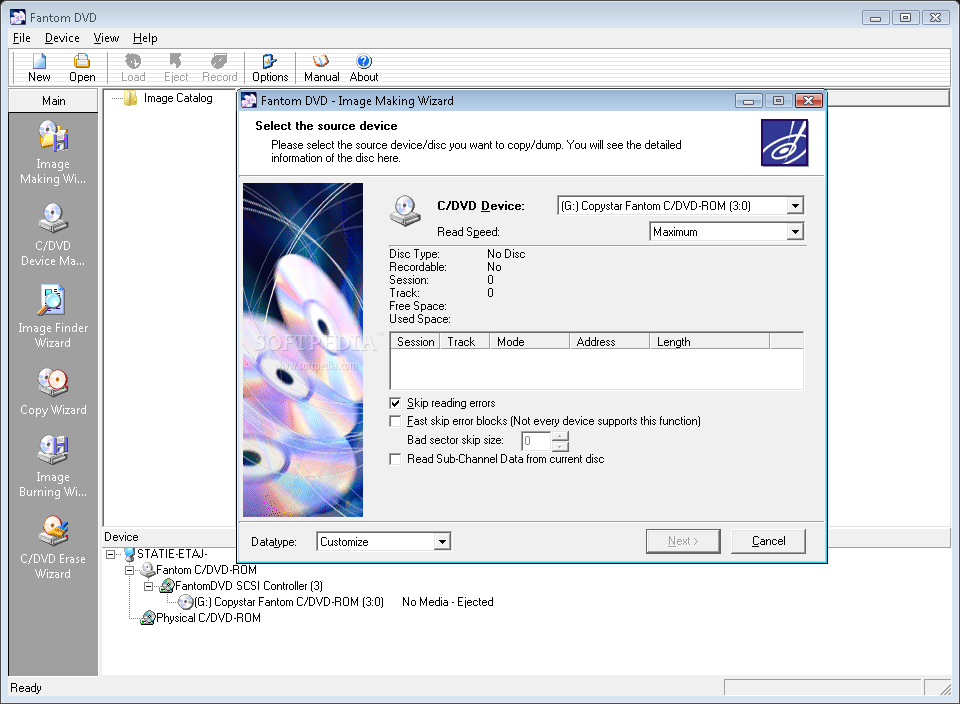Enable Fast skip error blocks option
This screenshot has height=704, width=960.
pyautogui.click(x=396, y=421)
